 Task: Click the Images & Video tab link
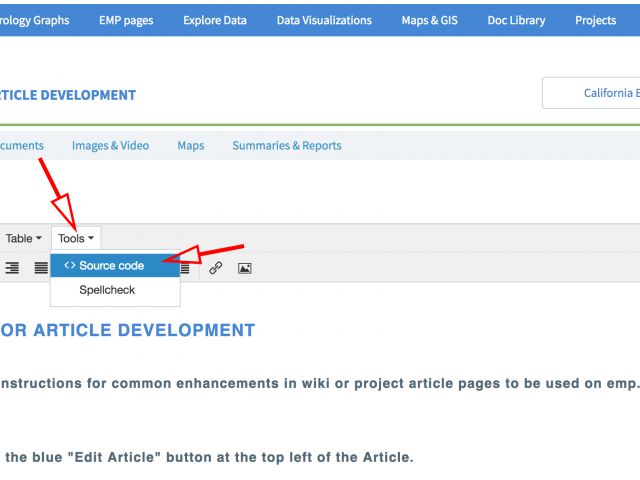110,146
